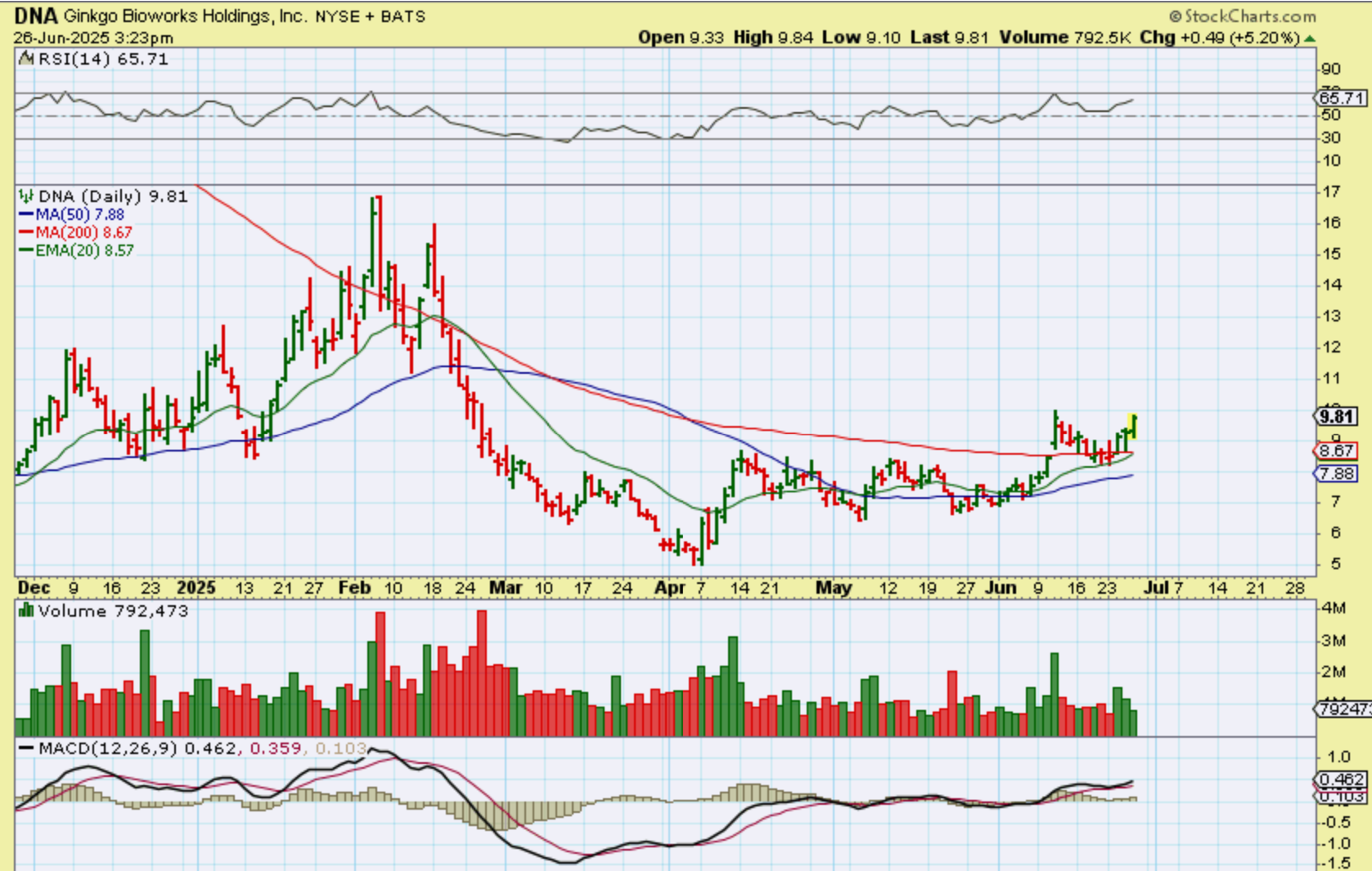Click the May label on date axis
The height and width of the screenshot is (871, 1372).
tap(834, 588)
